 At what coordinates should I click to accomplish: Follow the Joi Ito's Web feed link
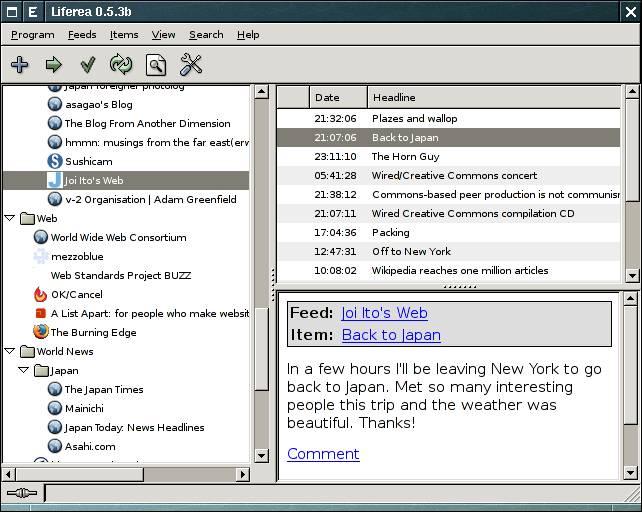[384, 313]
